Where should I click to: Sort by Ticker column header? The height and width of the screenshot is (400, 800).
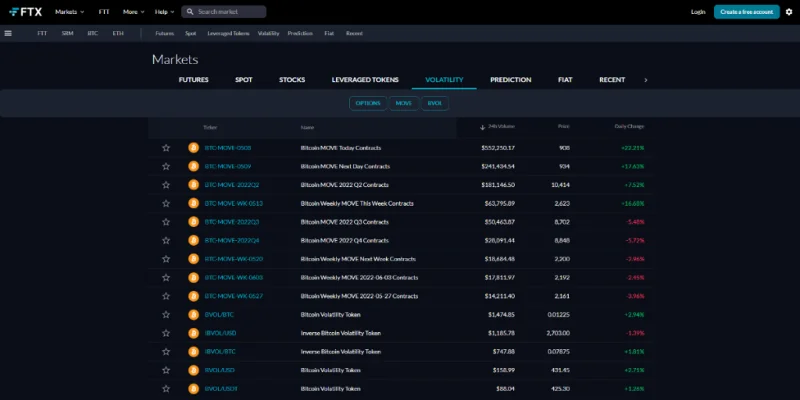pos(210,128)
